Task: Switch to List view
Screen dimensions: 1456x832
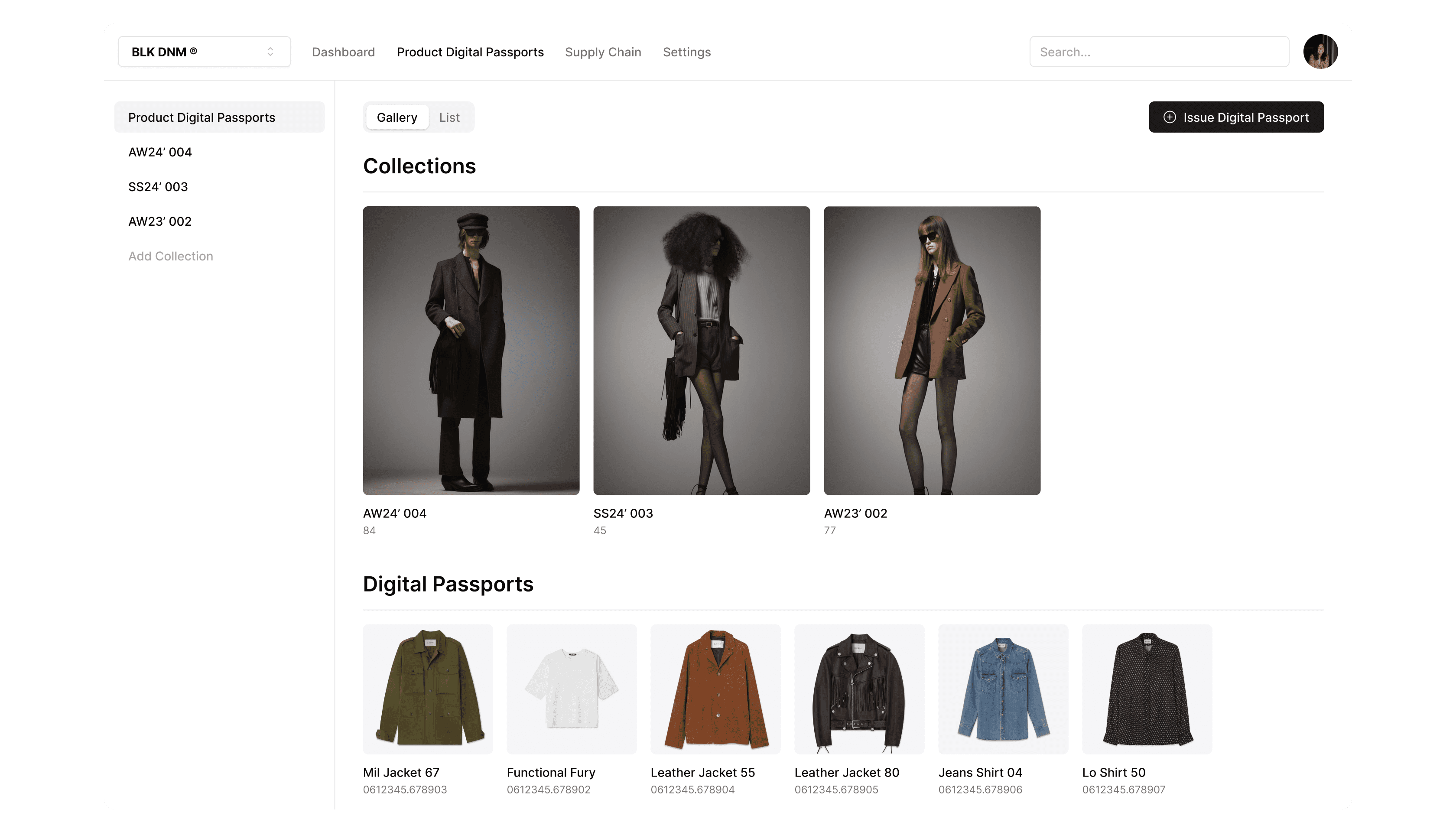Action: (x=449, y=117)
